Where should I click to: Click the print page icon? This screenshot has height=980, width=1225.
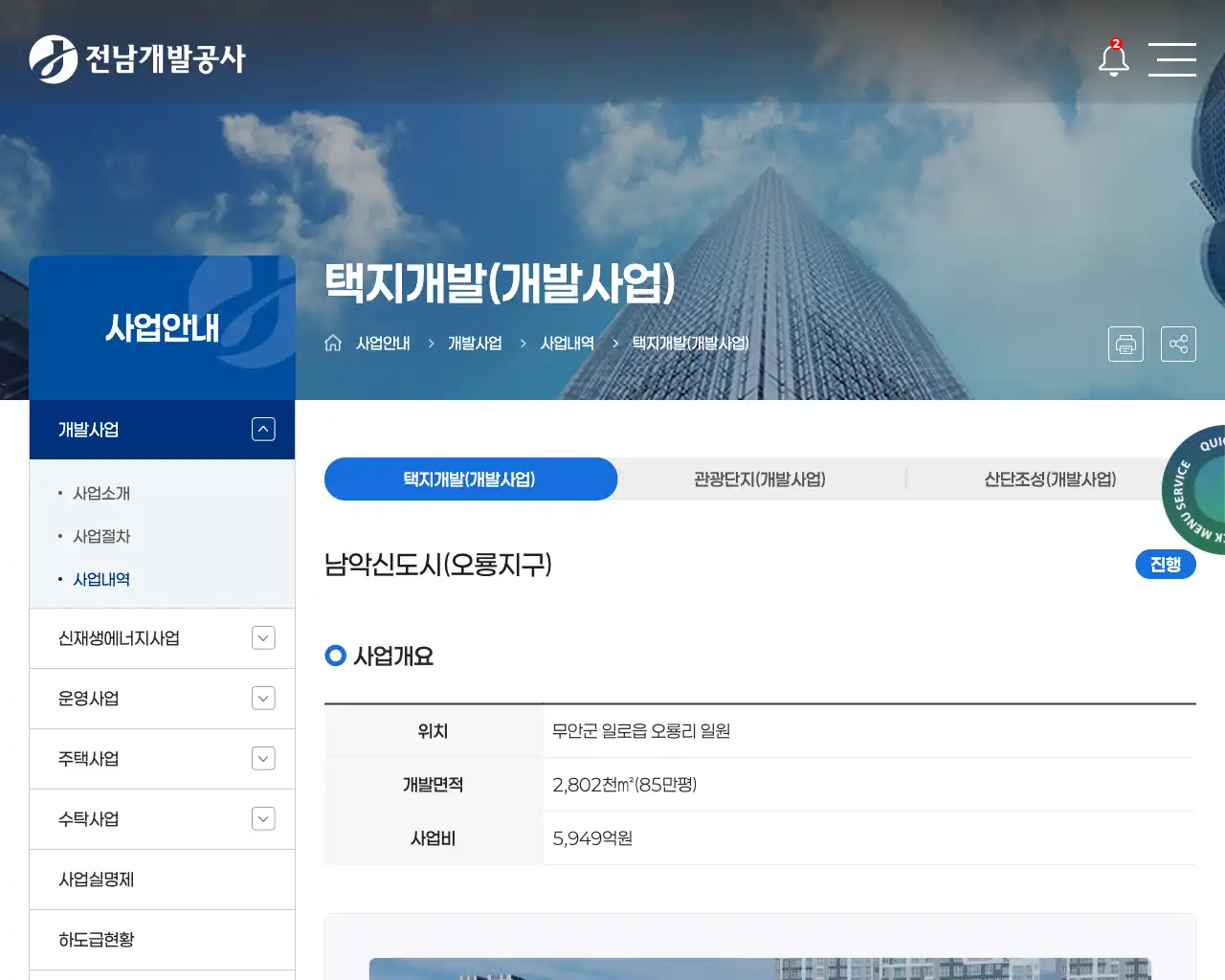point(1125,344)
